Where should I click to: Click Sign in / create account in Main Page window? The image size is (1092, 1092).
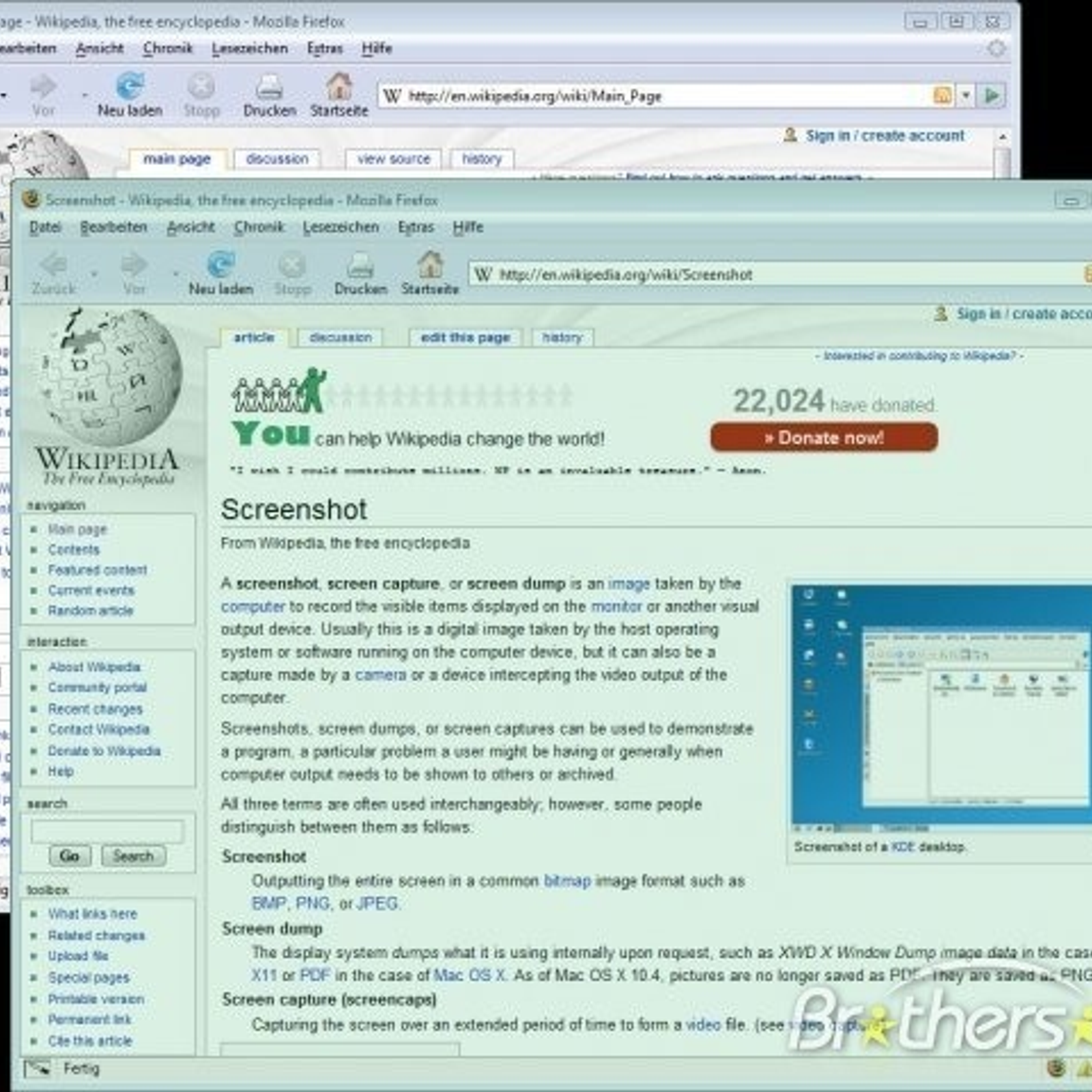885,135
